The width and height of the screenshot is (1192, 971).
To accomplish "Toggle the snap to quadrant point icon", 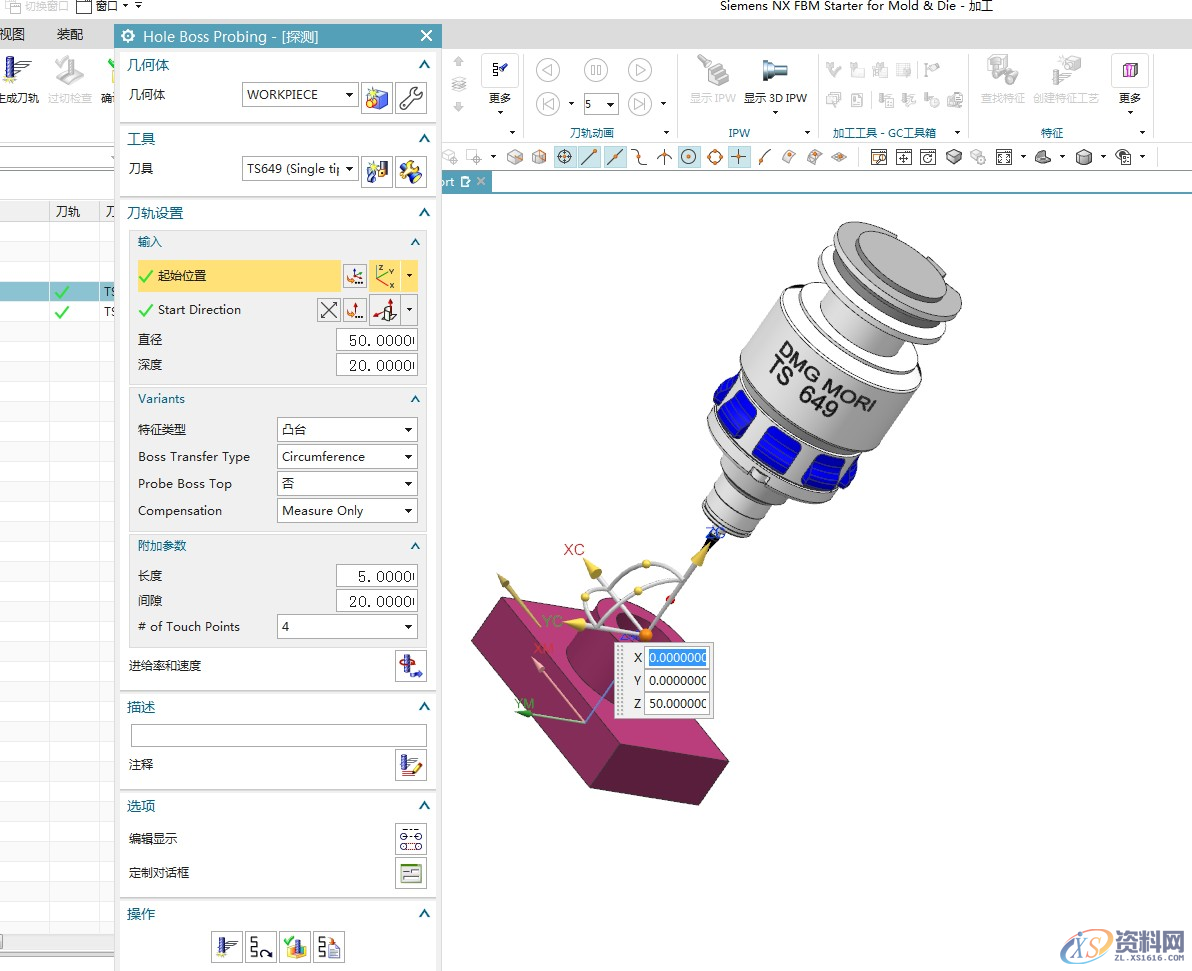I will point(714,157).
